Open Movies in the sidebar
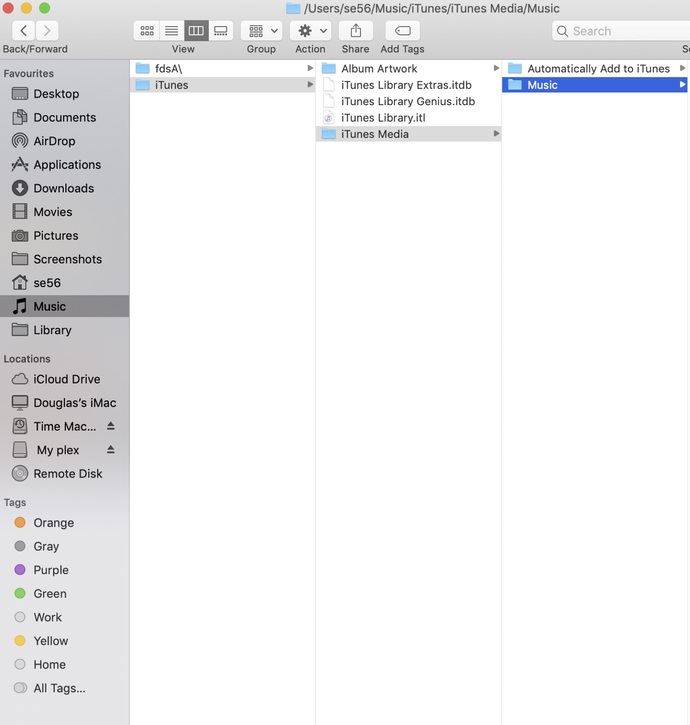The height and width of the screenshot is (725, 690). [64, 212]
